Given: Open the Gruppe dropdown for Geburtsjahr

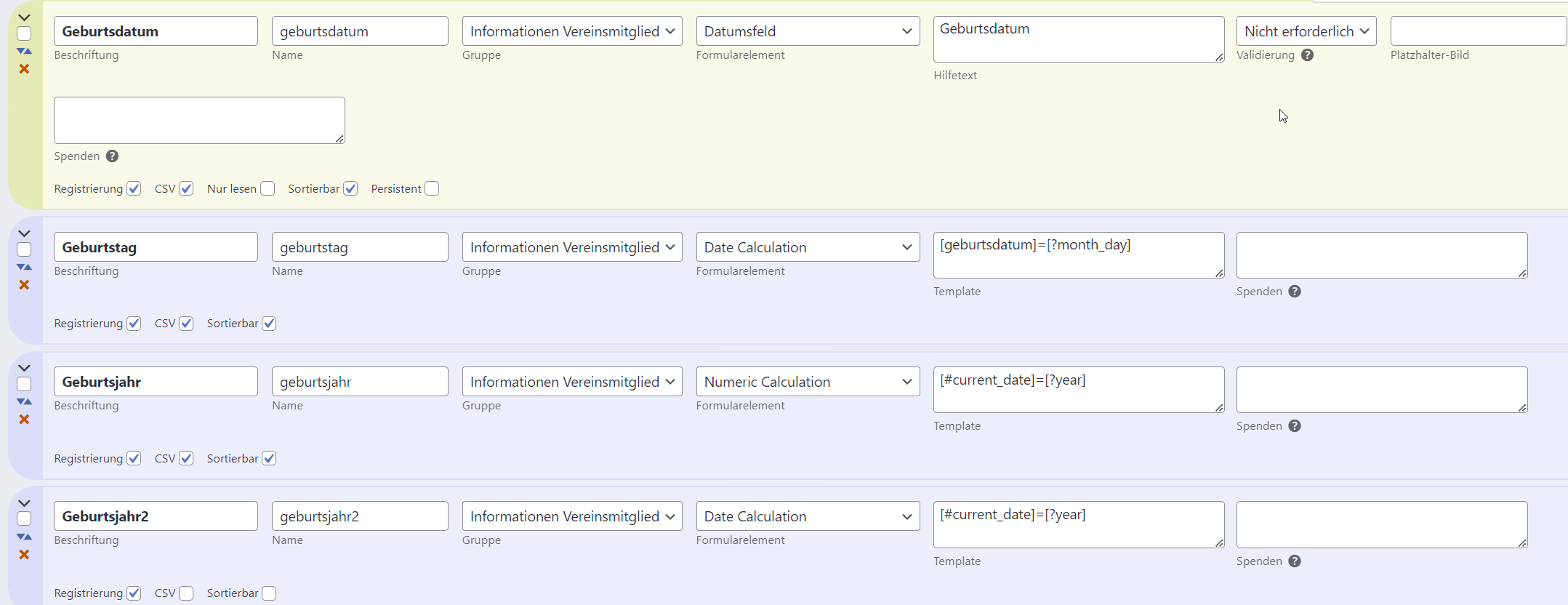Looking at the screenshot, I should (572, 382).
